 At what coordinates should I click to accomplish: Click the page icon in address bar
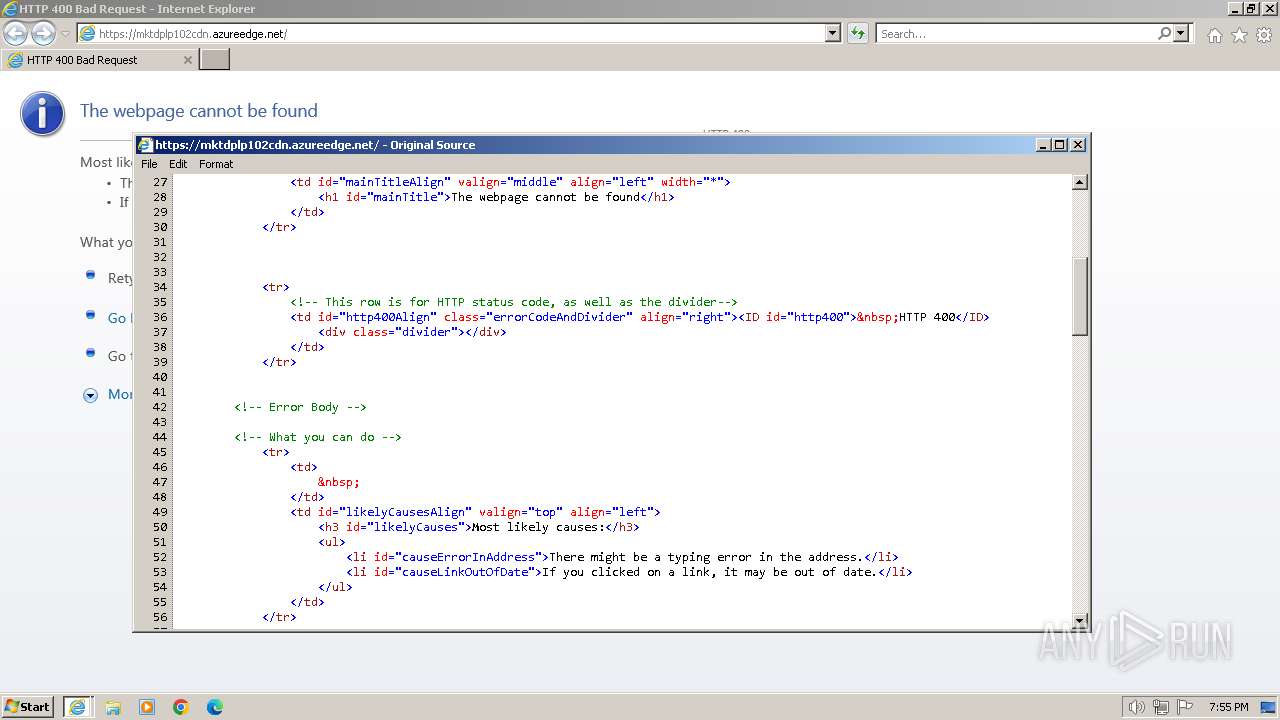pos(88,34)
